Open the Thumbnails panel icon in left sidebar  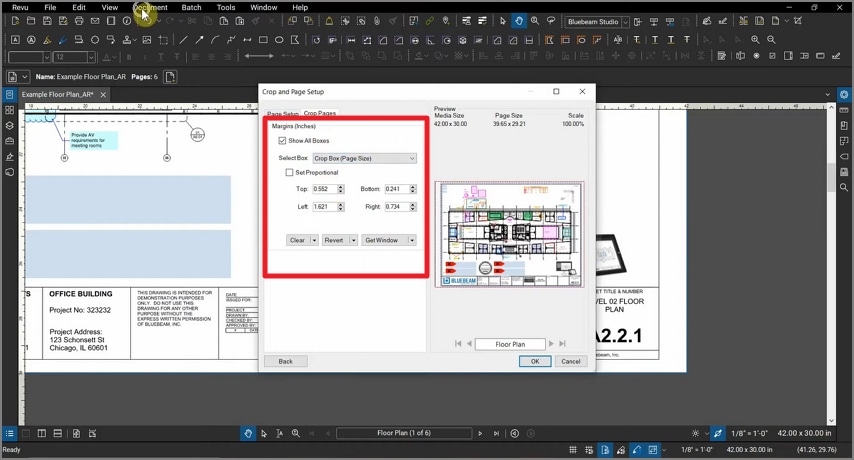[x=9, y=110]
